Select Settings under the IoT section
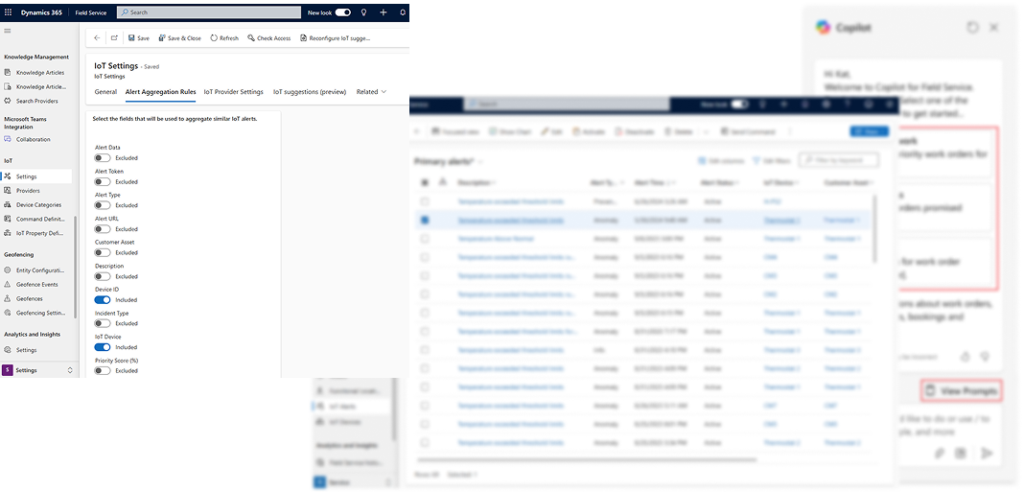1024x492 pixels. coord(37,176)
